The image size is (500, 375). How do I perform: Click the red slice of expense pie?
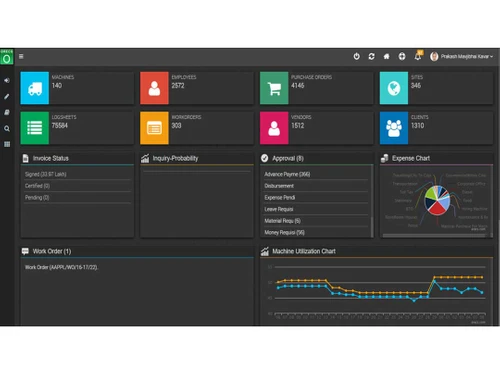[x=438, y=208]
